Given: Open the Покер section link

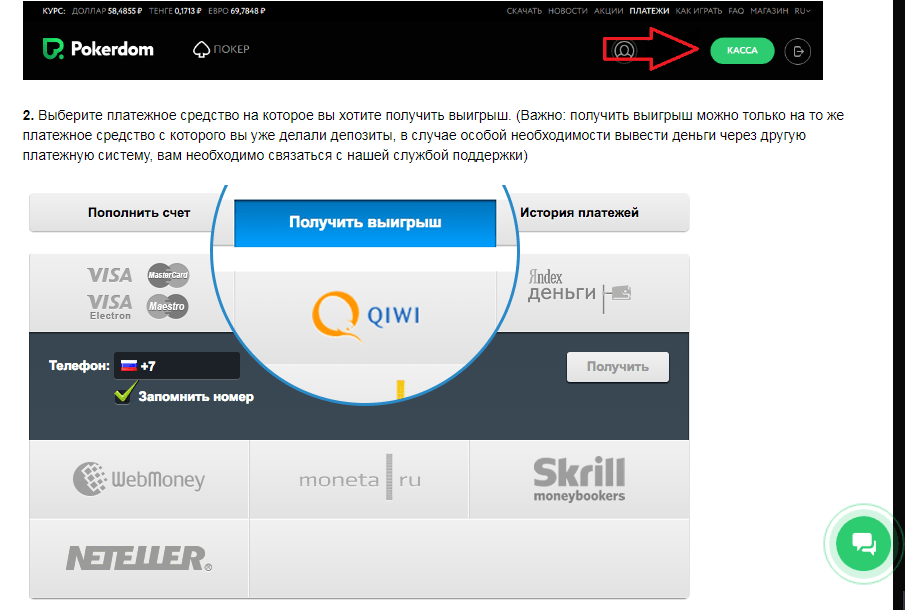Looking at the screenshot, I should (x=221, y=49).
